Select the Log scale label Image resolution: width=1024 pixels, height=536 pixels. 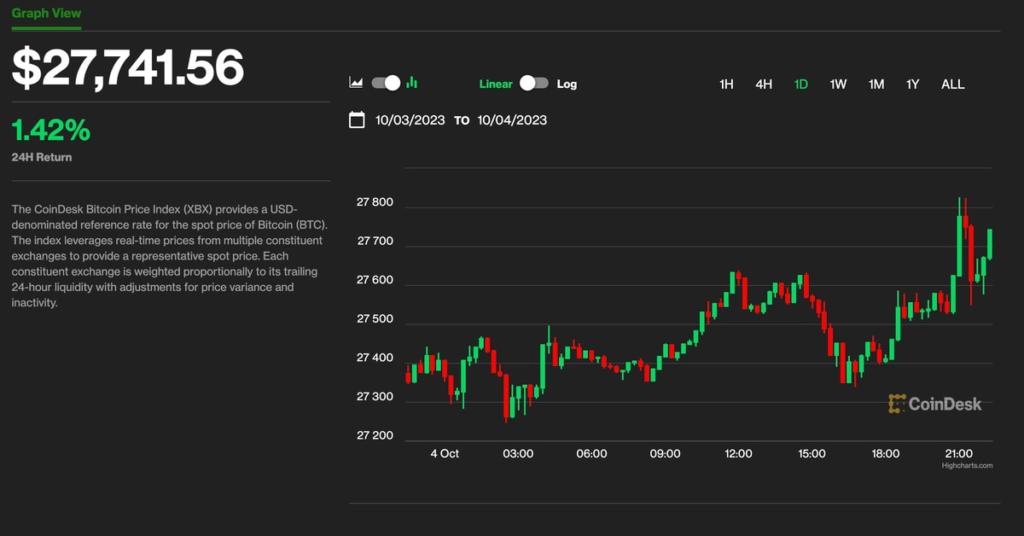[567, 84]
